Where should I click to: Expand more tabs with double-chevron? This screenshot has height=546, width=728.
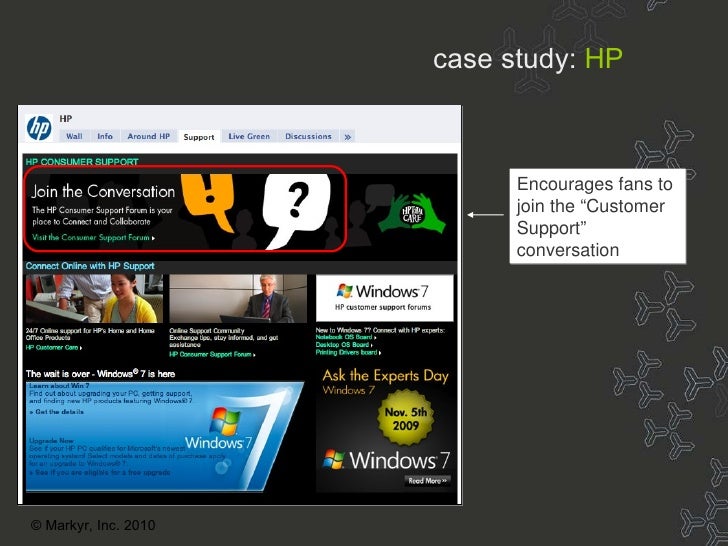click(348, 136)
